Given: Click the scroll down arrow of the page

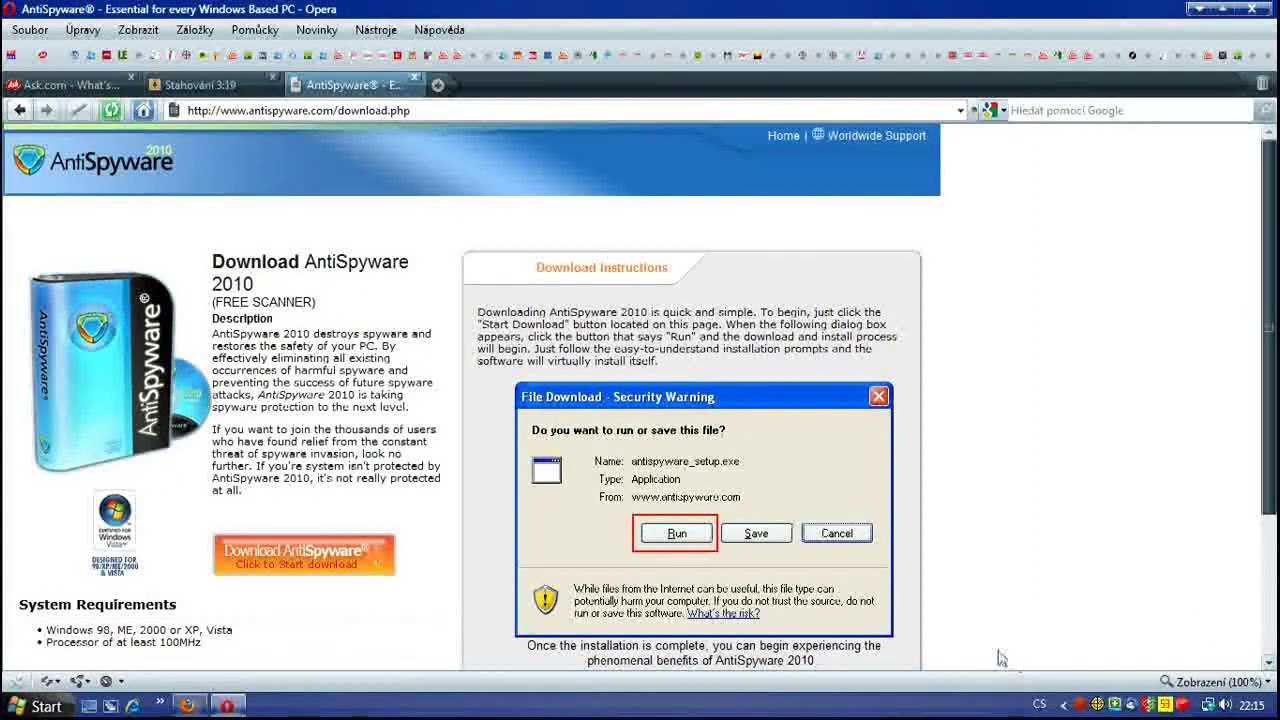Looking at the screenshot, I should pyautogui.click(x=1269, y=662).
